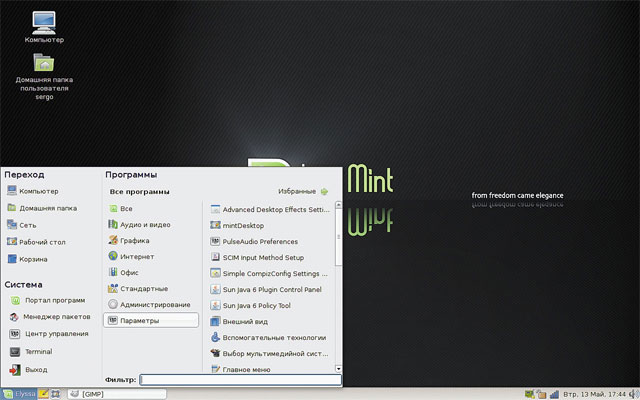Click the Фильтр search field
This screenshot has height=400, width=640.
(241, 380)
